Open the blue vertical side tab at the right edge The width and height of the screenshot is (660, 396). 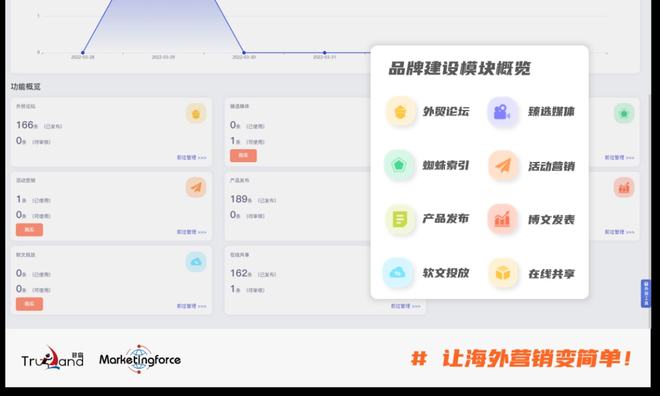pyautogui.click(x=646, y=293)
